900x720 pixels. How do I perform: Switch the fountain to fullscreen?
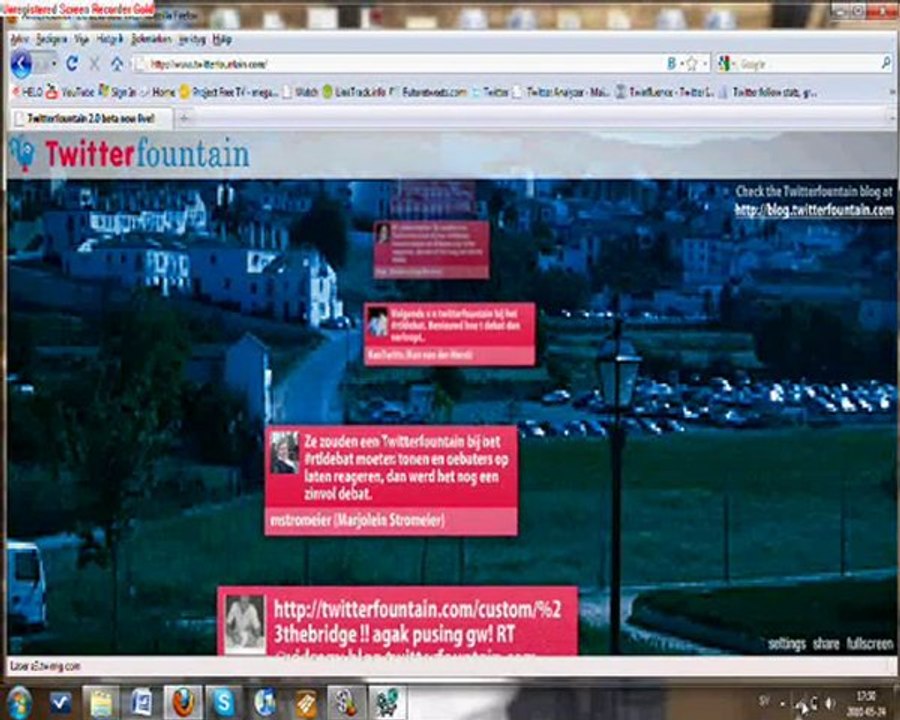(x=870, y=644)
